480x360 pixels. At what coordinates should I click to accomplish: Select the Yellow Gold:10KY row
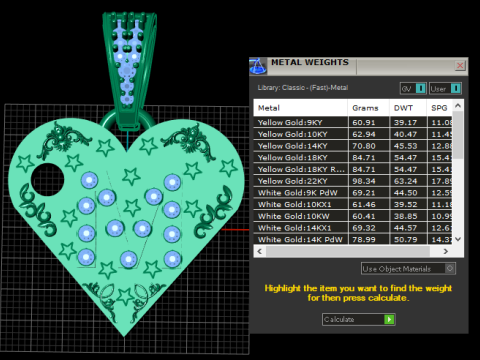coord(353,134)
